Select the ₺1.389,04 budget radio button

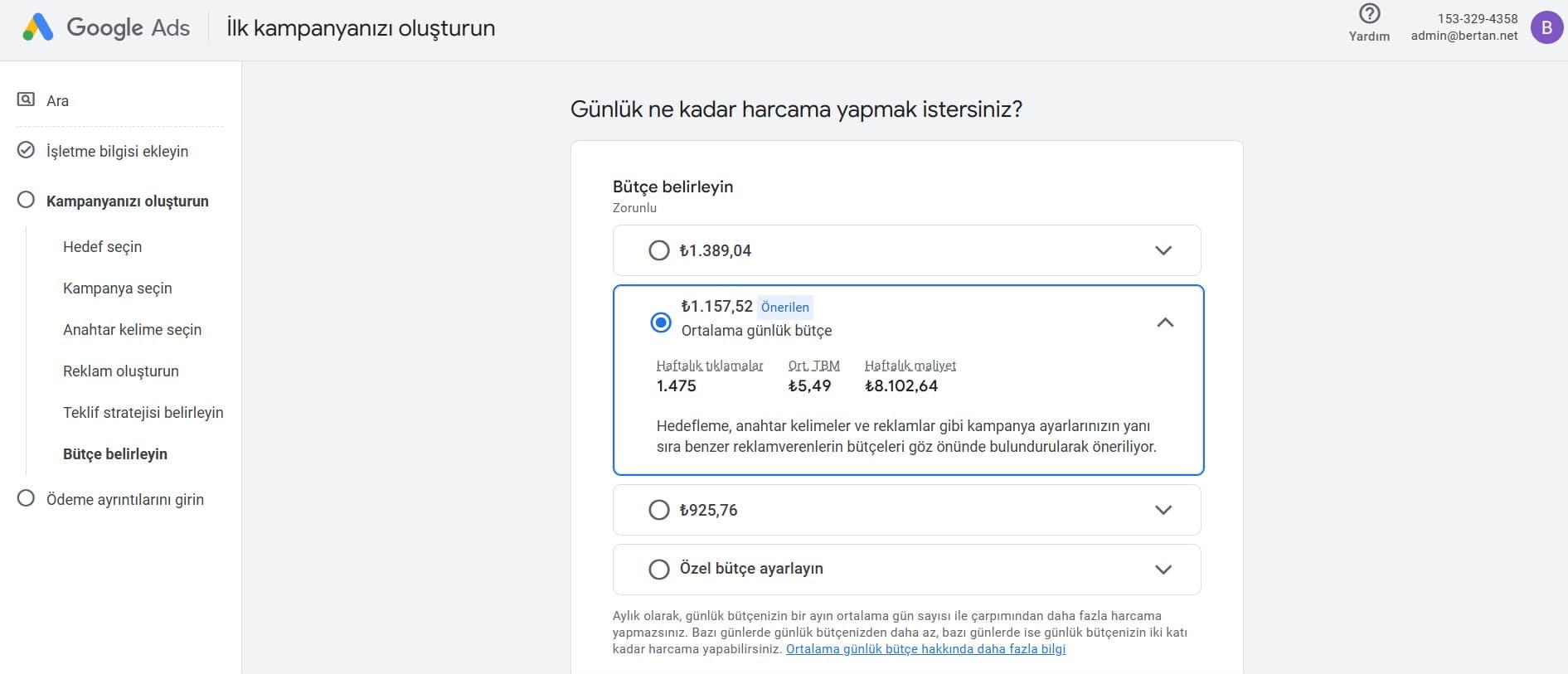[x=659, y=250]
